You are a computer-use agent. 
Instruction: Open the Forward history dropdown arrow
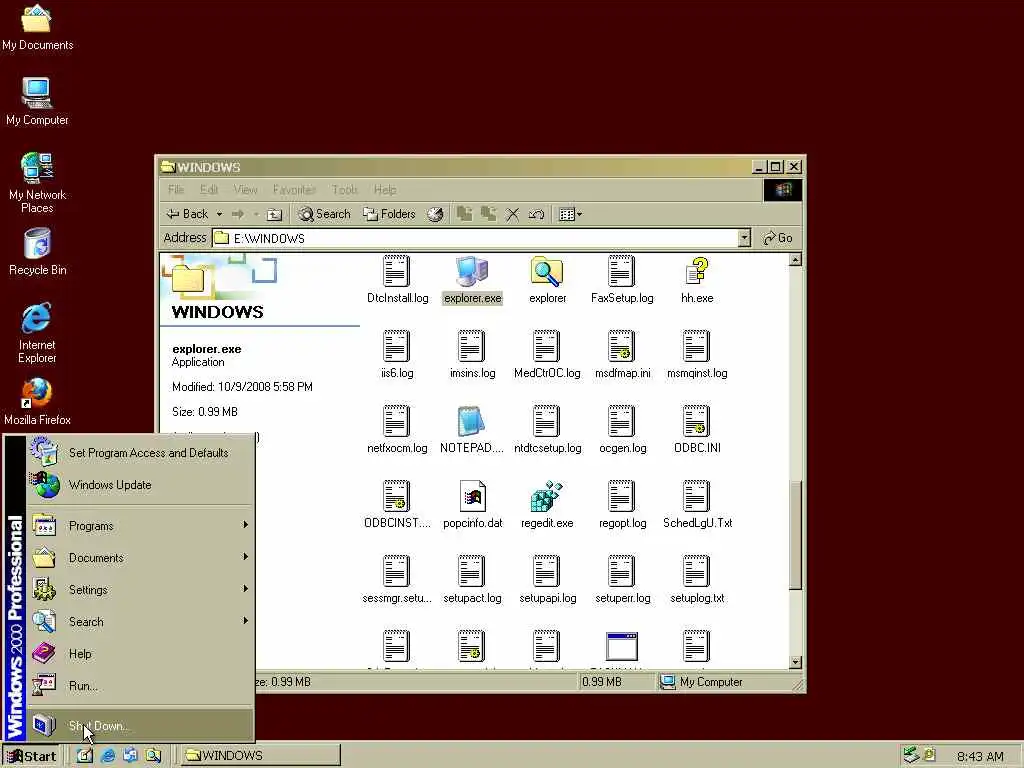click(x=256, y=214)
